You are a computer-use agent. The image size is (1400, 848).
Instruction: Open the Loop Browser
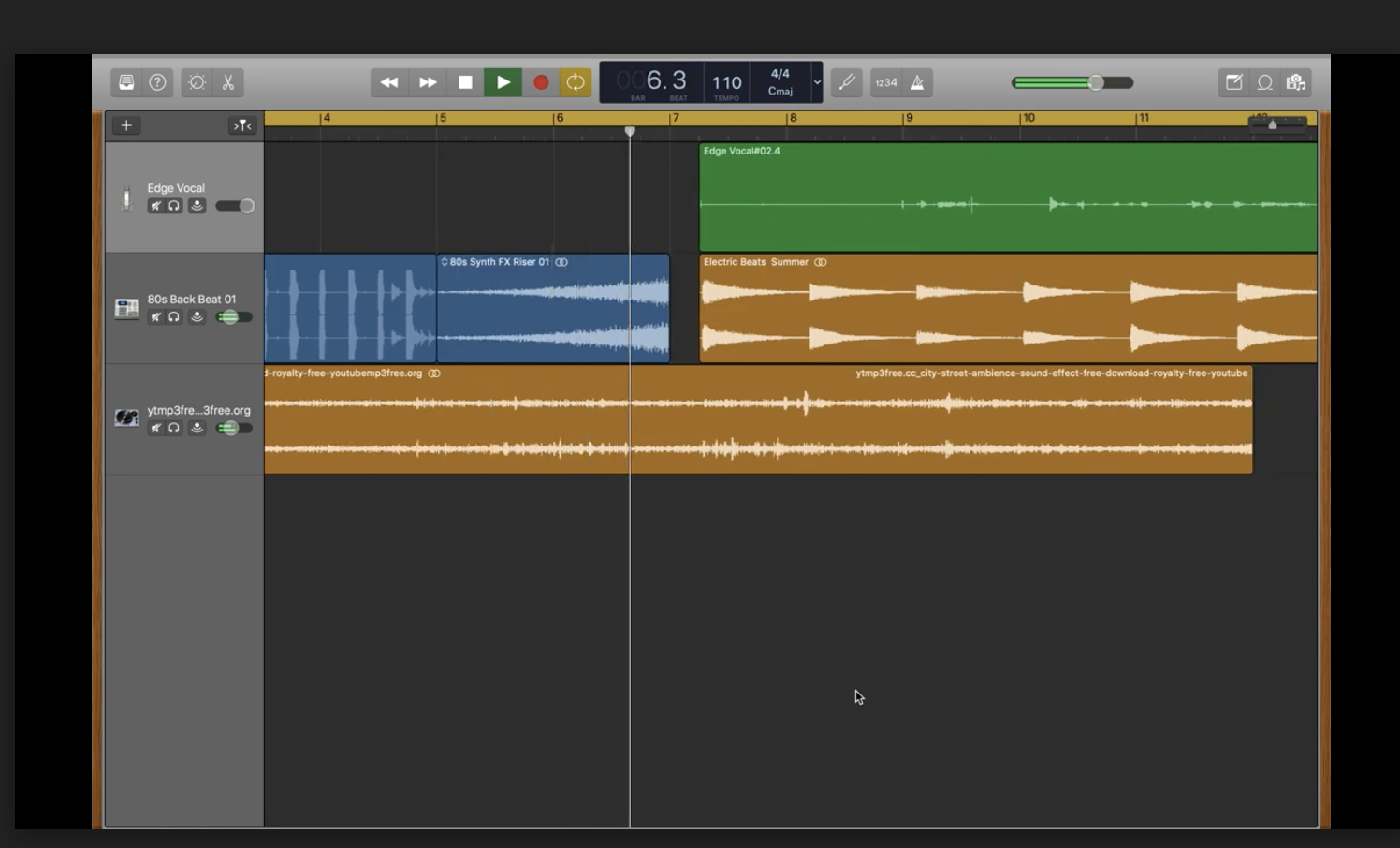pyautogui.click(x=1265, y=82)
